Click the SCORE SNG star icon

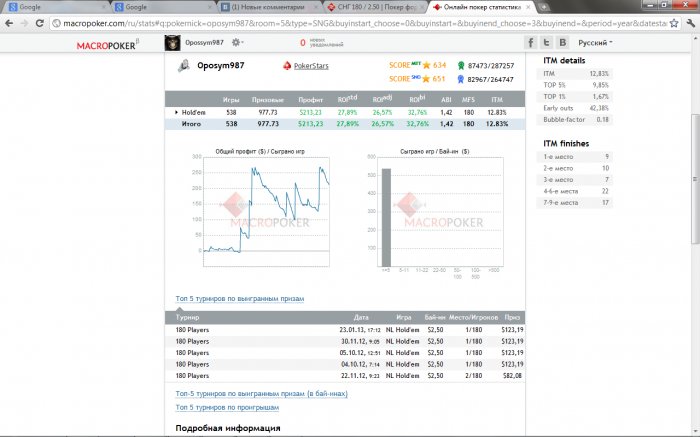(x=426, y=79)
